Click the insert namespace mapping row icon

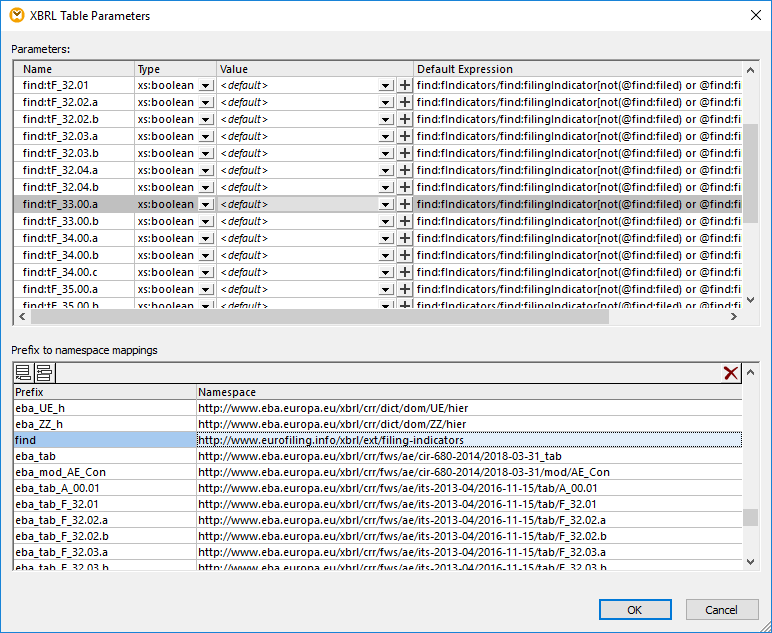(x=43, y=373)
